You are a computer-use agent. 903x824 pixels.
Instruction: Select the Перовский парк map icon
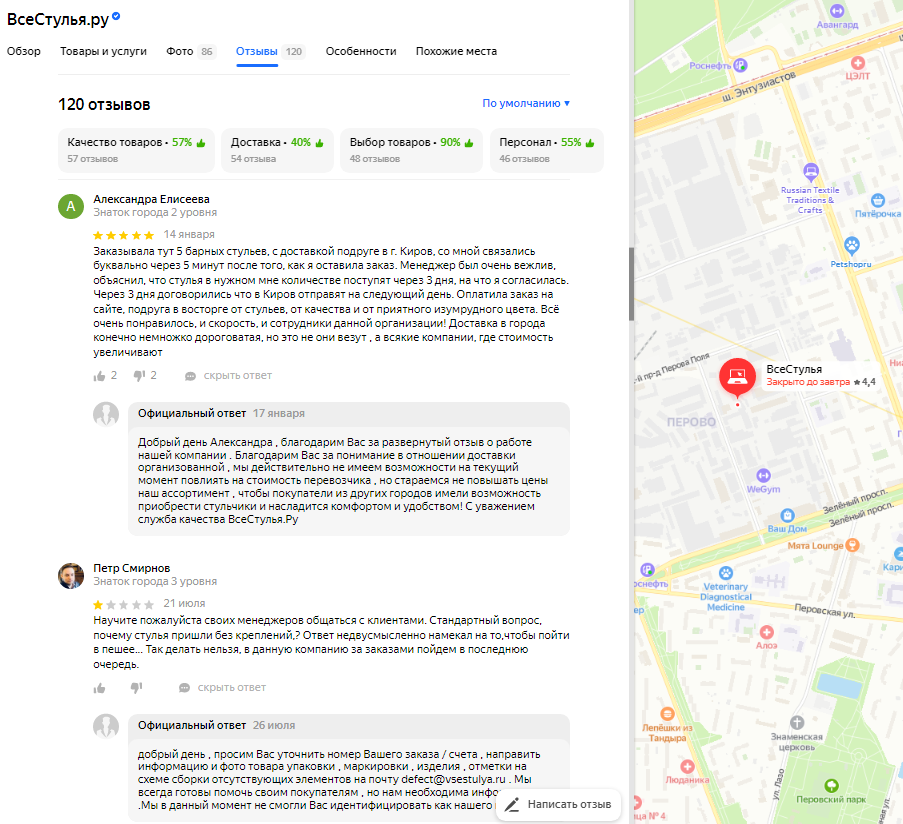point(831,785)
